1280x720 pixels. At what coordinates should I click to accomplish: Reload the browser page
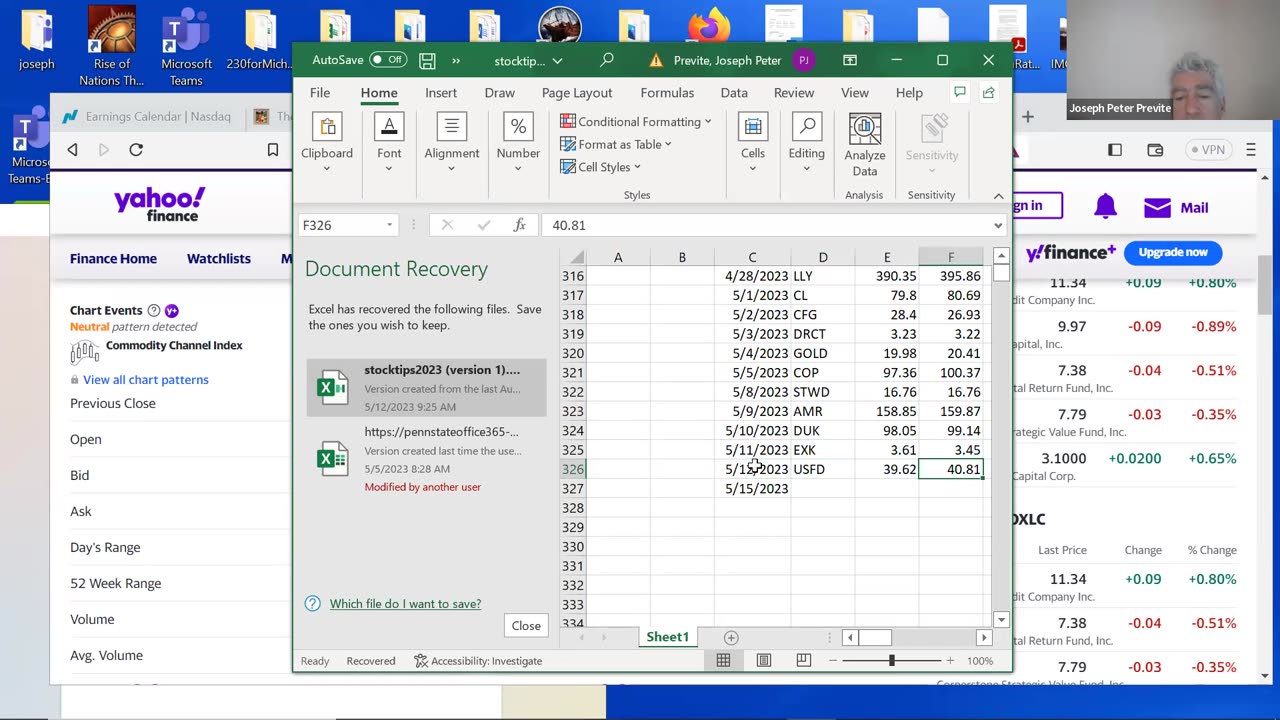coord(136,150)
